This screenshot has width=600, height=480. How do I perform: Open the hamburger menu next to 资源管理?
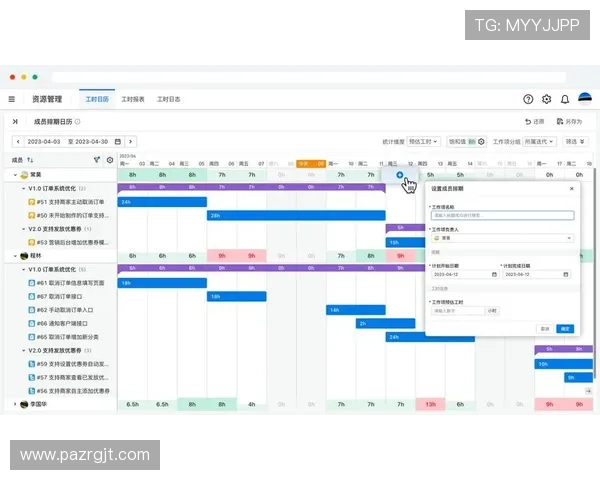pos(12,99)
